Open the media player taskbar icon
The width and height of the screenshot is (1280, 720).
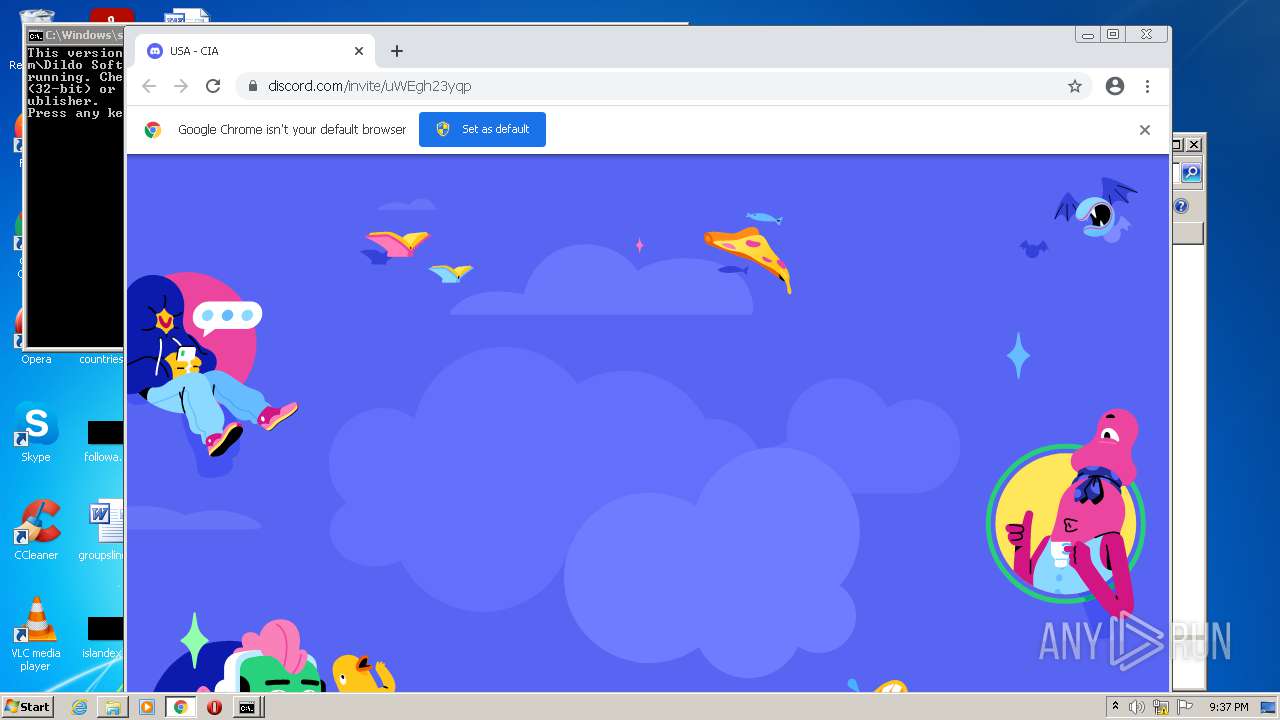[147, 707]
